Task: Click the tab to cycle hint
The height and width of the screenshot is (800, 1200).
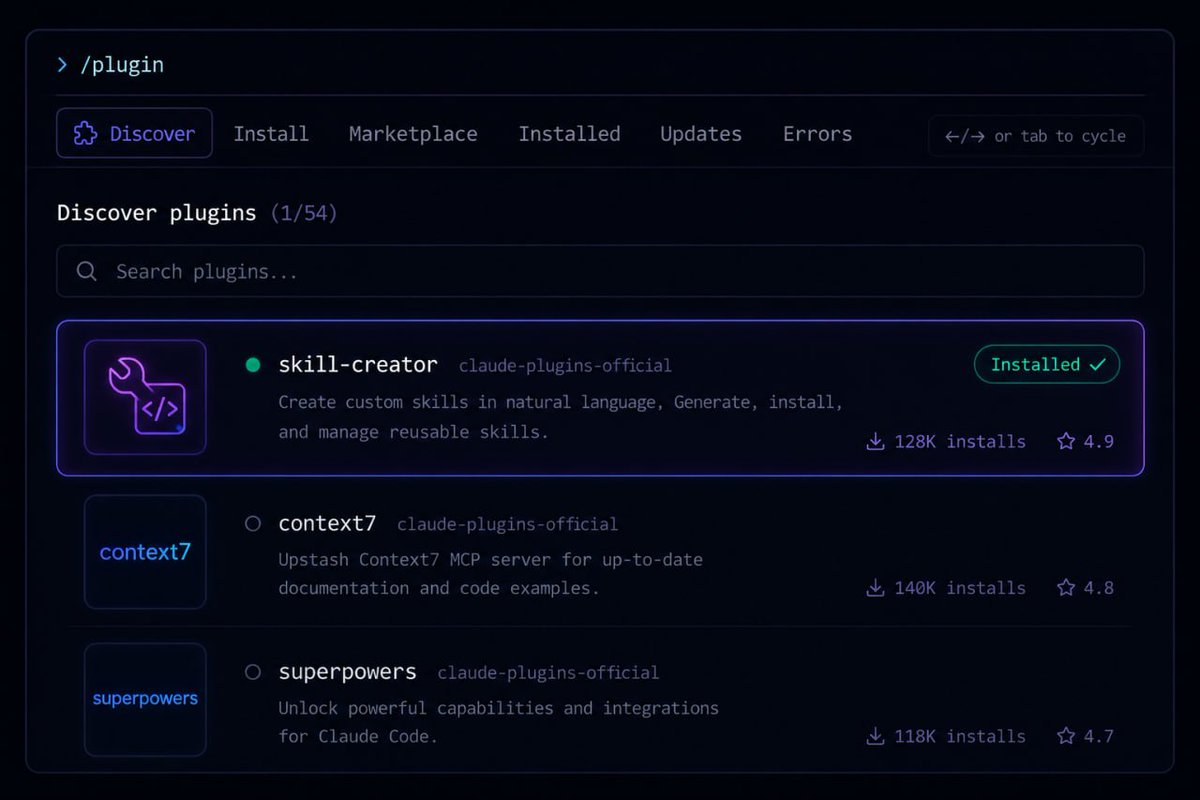Action: point(1036,136)
